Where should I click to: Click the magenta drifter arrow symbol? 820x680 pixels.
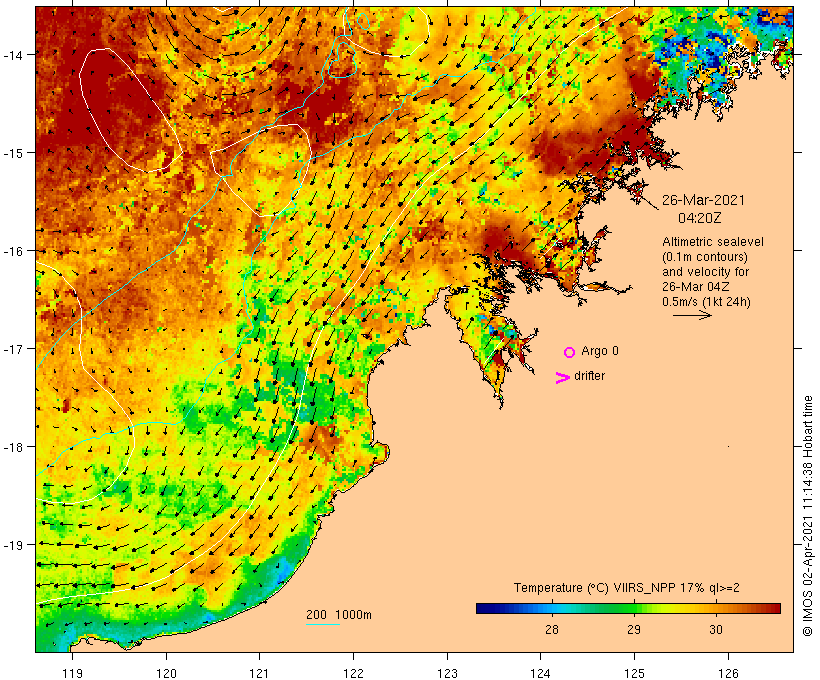pyautogui.click(x=562, y=378)
